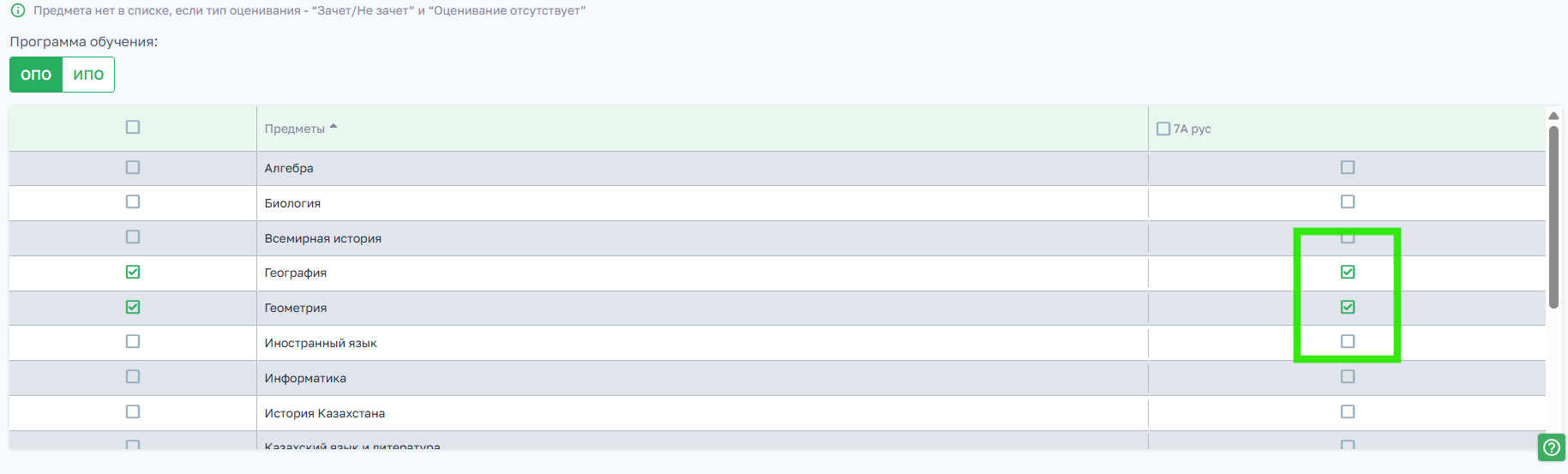This screenshot has height=474, width=1568.
Task: Check the Биология row checkbox on left
Action: (x=133, y=201)
